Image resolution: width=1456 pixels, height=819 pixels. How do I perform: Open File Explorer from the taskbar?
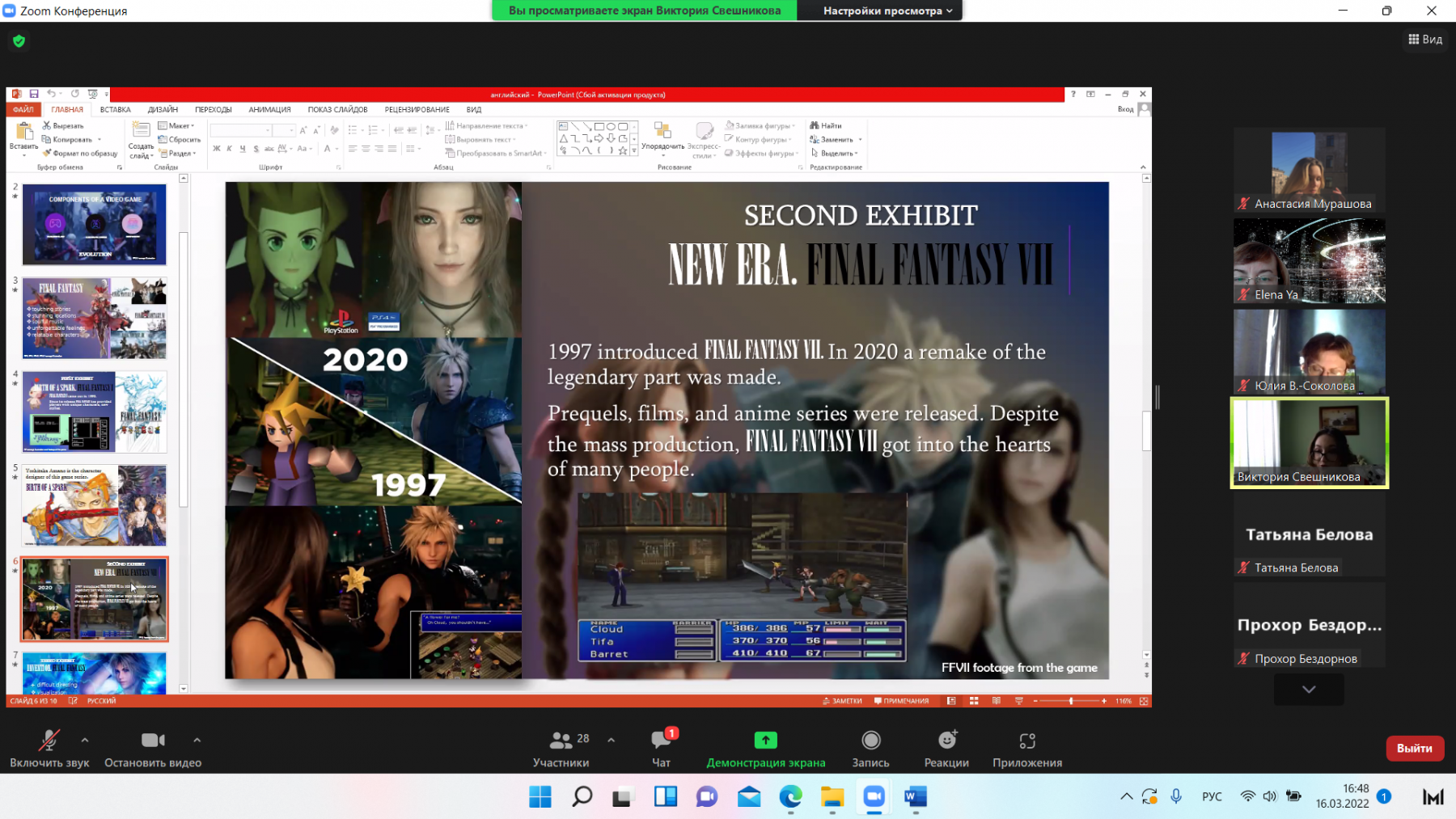pos(832,797)
